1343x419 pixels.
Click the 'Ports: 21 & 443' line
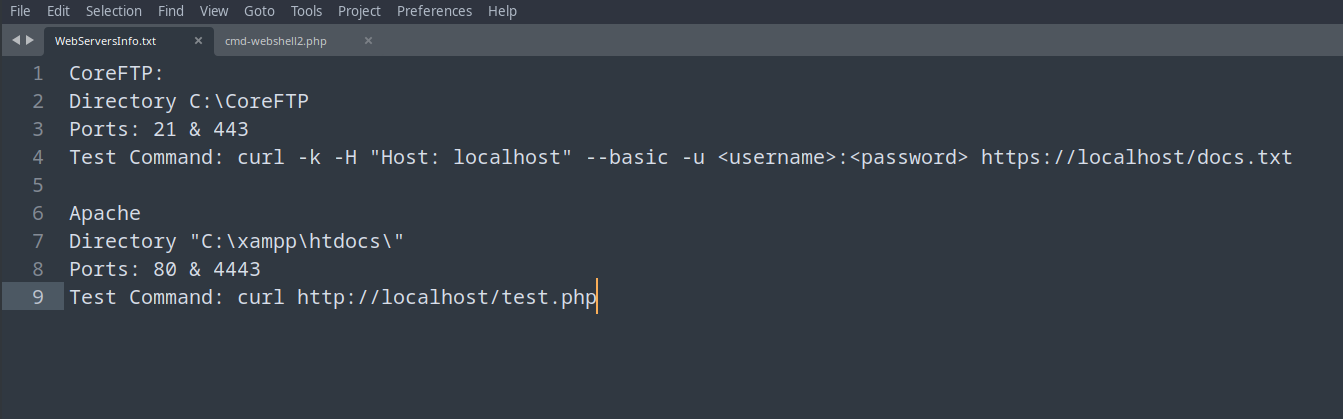click(159, 129)
